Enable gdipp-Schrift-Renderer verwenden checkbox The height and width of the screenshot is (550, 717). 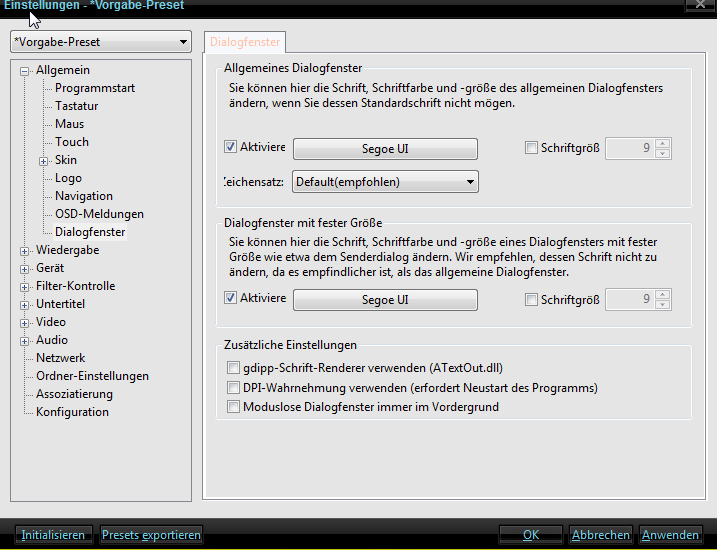tap(234, 368)
